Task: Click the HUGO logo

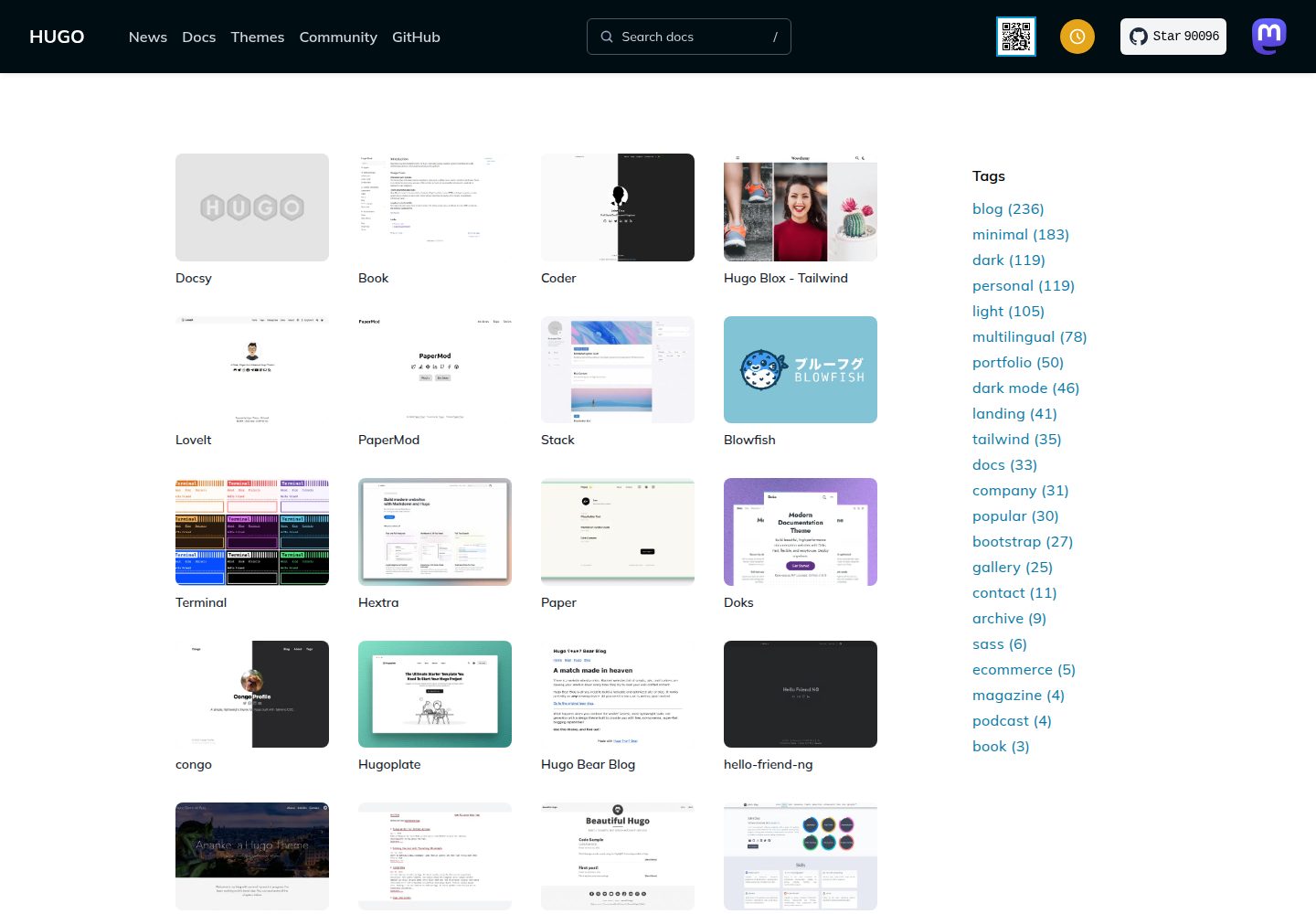Action: click(x=57, y=37)
